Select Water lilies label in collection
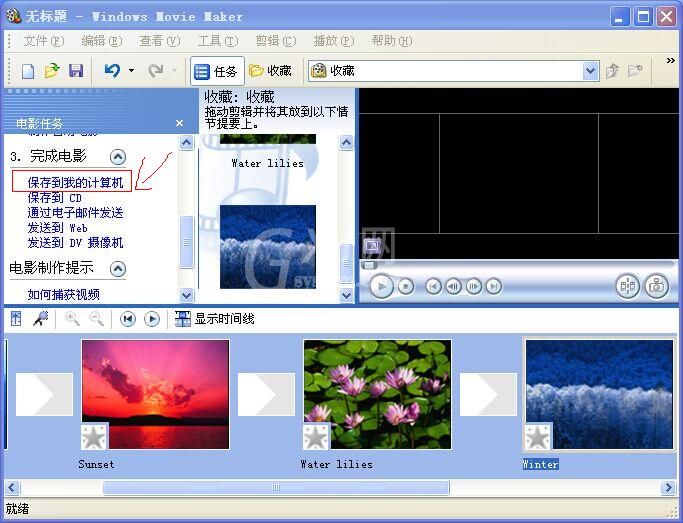The image size is (683, 523). click(267, 163)
